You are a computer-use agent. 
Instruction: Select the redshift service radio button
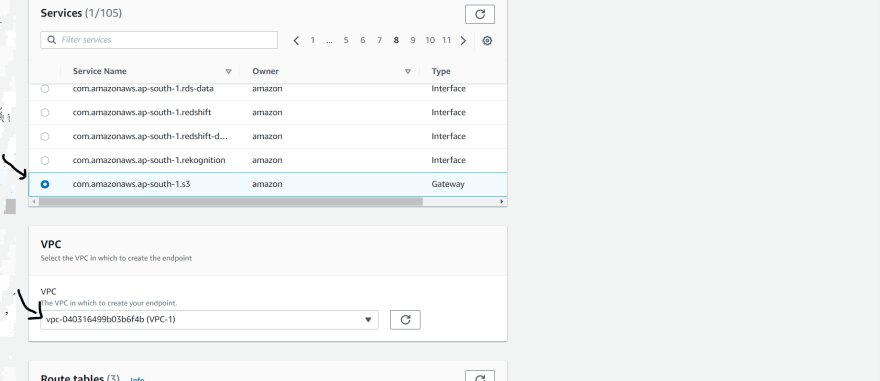[45, 113]
